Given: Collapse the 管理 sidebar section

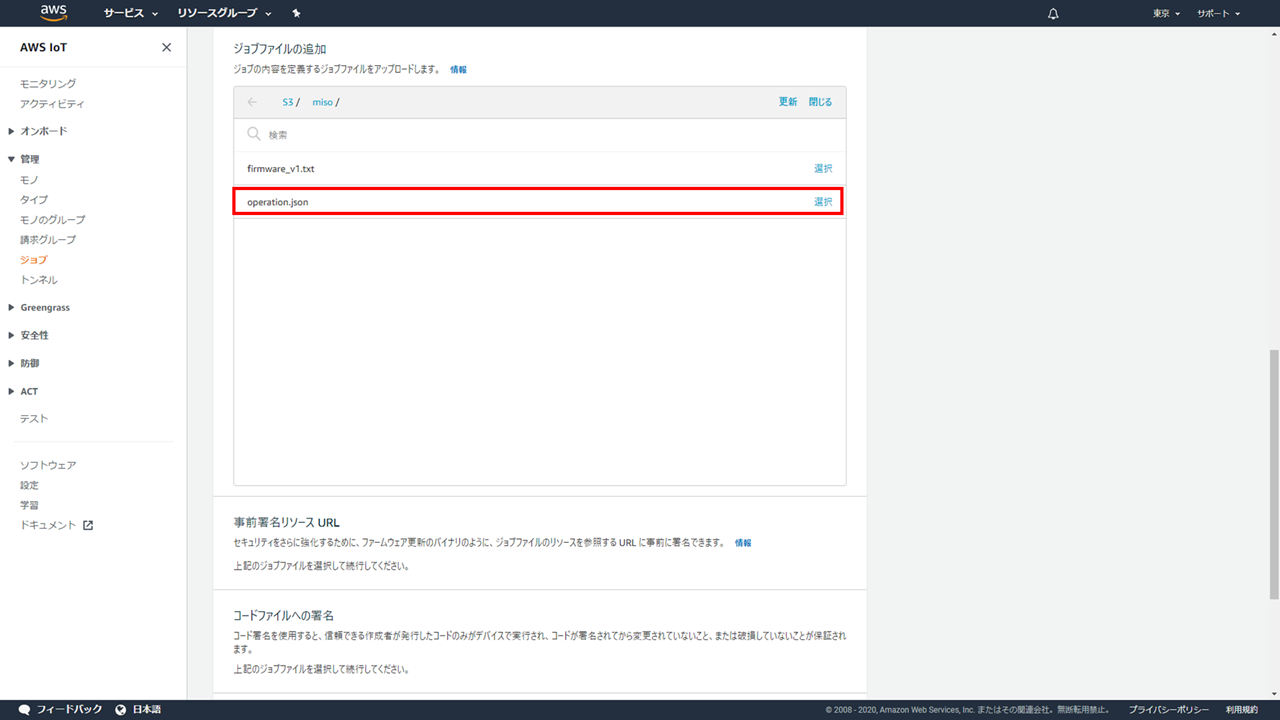Looking at the screenshot, I should (x=29, y=159).
